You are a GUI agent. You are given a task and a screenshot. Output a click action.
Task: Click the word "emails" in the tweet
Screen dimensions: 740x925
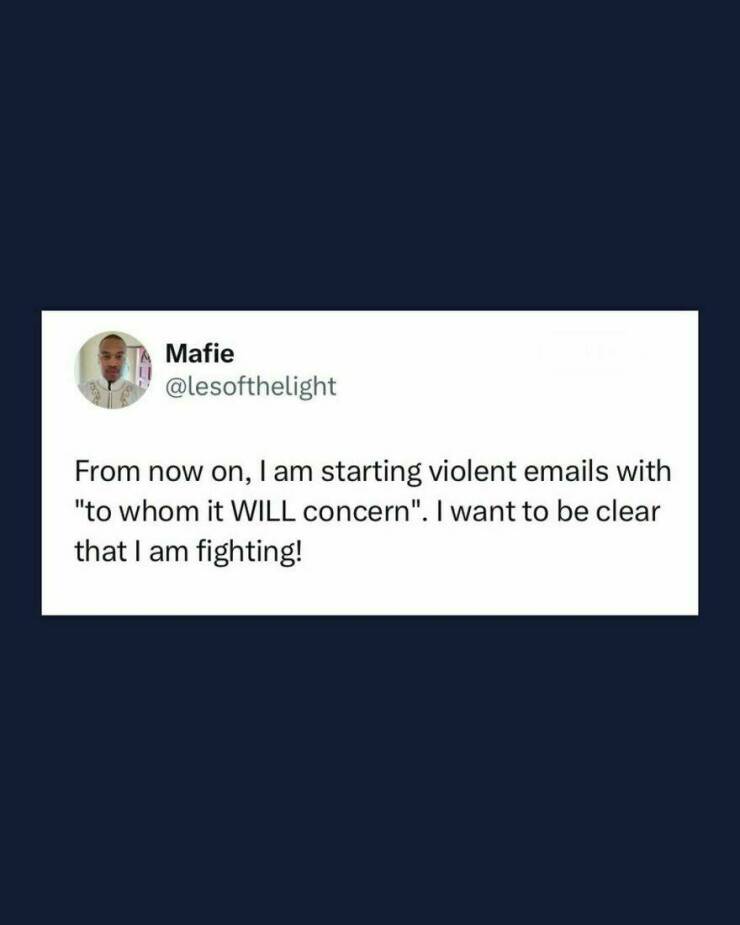(565, 471)
